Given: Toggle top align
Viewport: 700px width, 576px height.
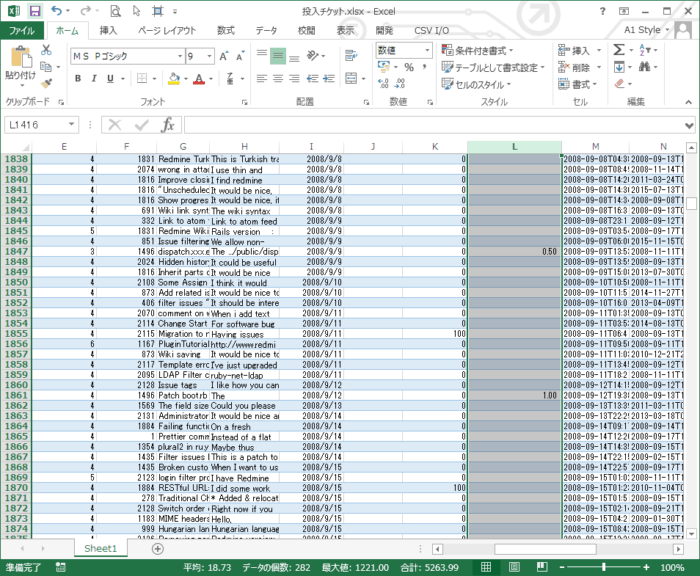Looking at the screenshot, I should (x=262, y=55).
